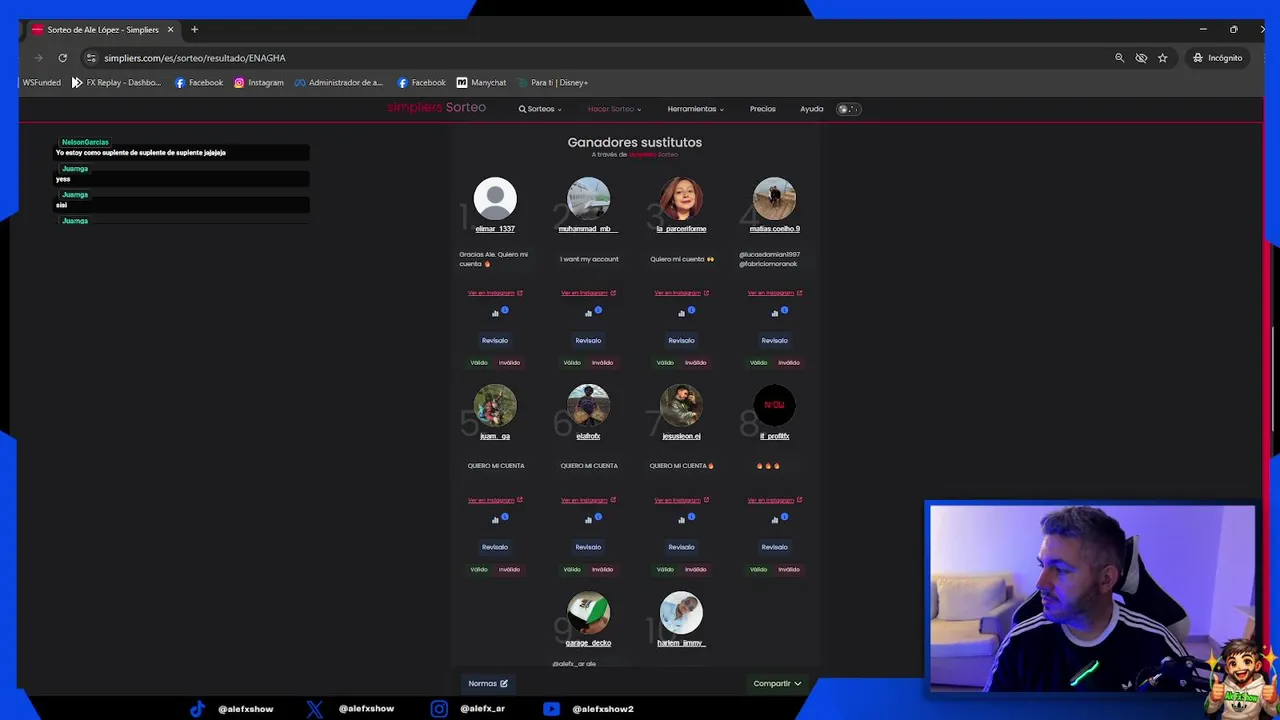Open the Ayuda menu item
Image resolution: width=1280 pixels, height=720 pixels.
[x=812, y=109]
